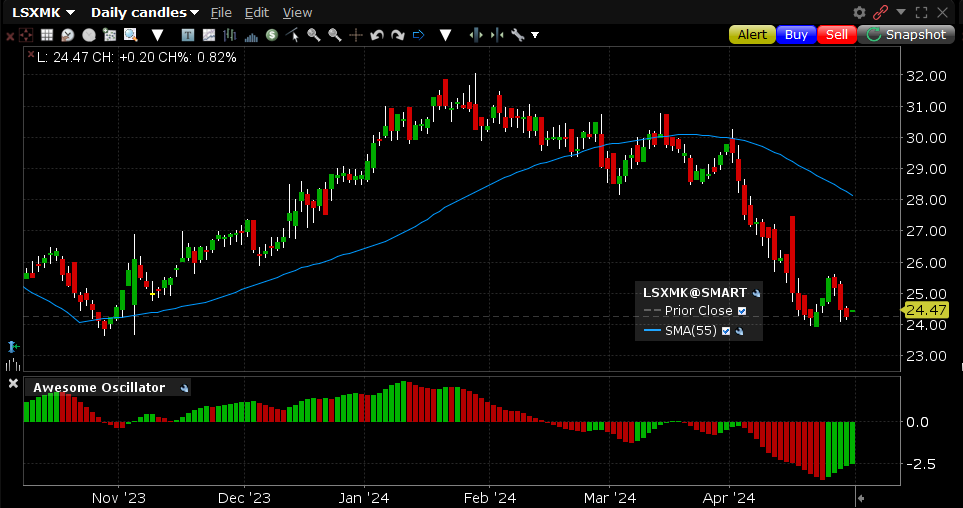The image size is (963, 508).
Task: Expand dropdown arrow next to wrench icon
Action: click(535, 35)
